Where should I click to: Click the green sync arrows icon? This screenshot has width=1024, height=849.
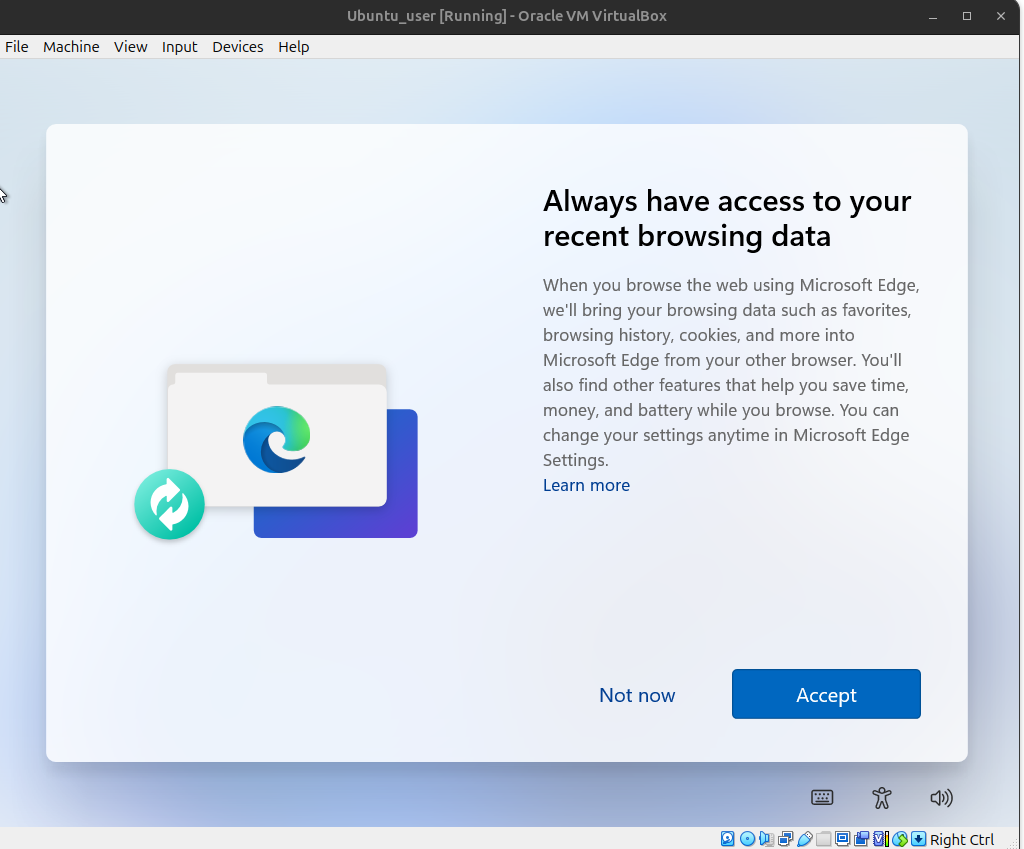pos(170,504)
